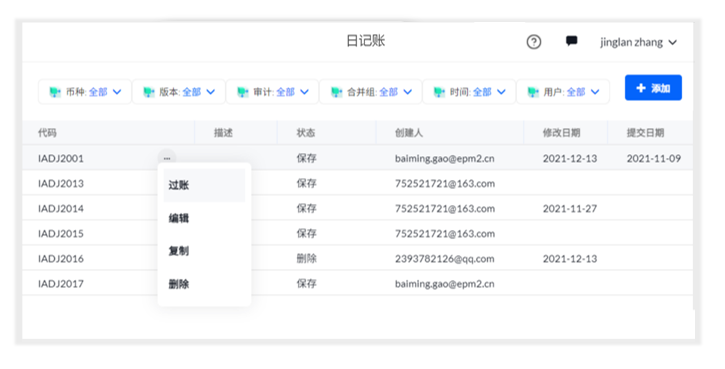Click creator baiming.gao@epm2.cn in row IADJ2017
Image resolution: width=725 pixels, height=369 pixels.
445,284
